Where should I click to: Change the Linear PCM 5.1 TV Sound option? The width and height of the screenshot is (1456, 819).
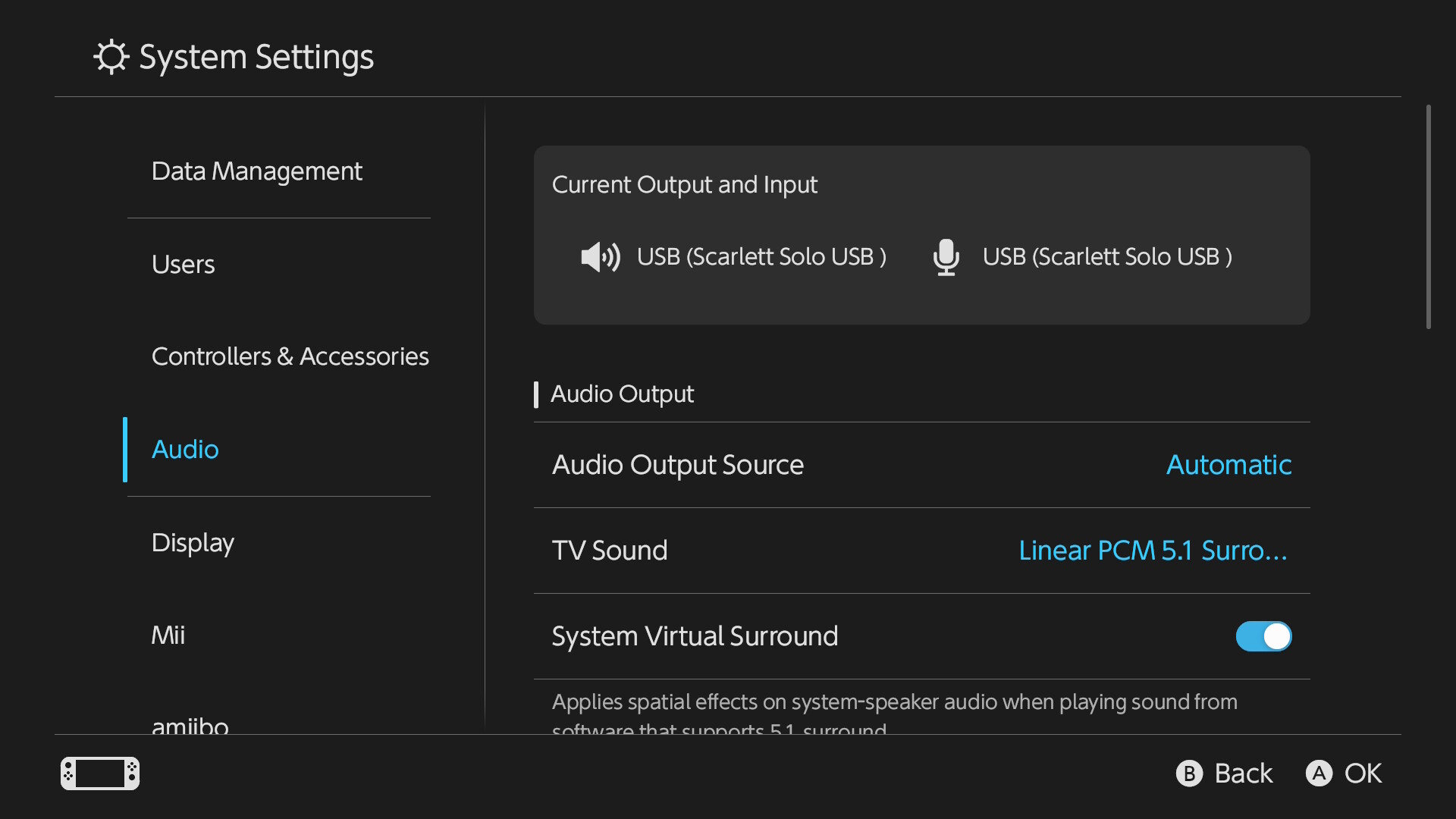pos(1152,551)
